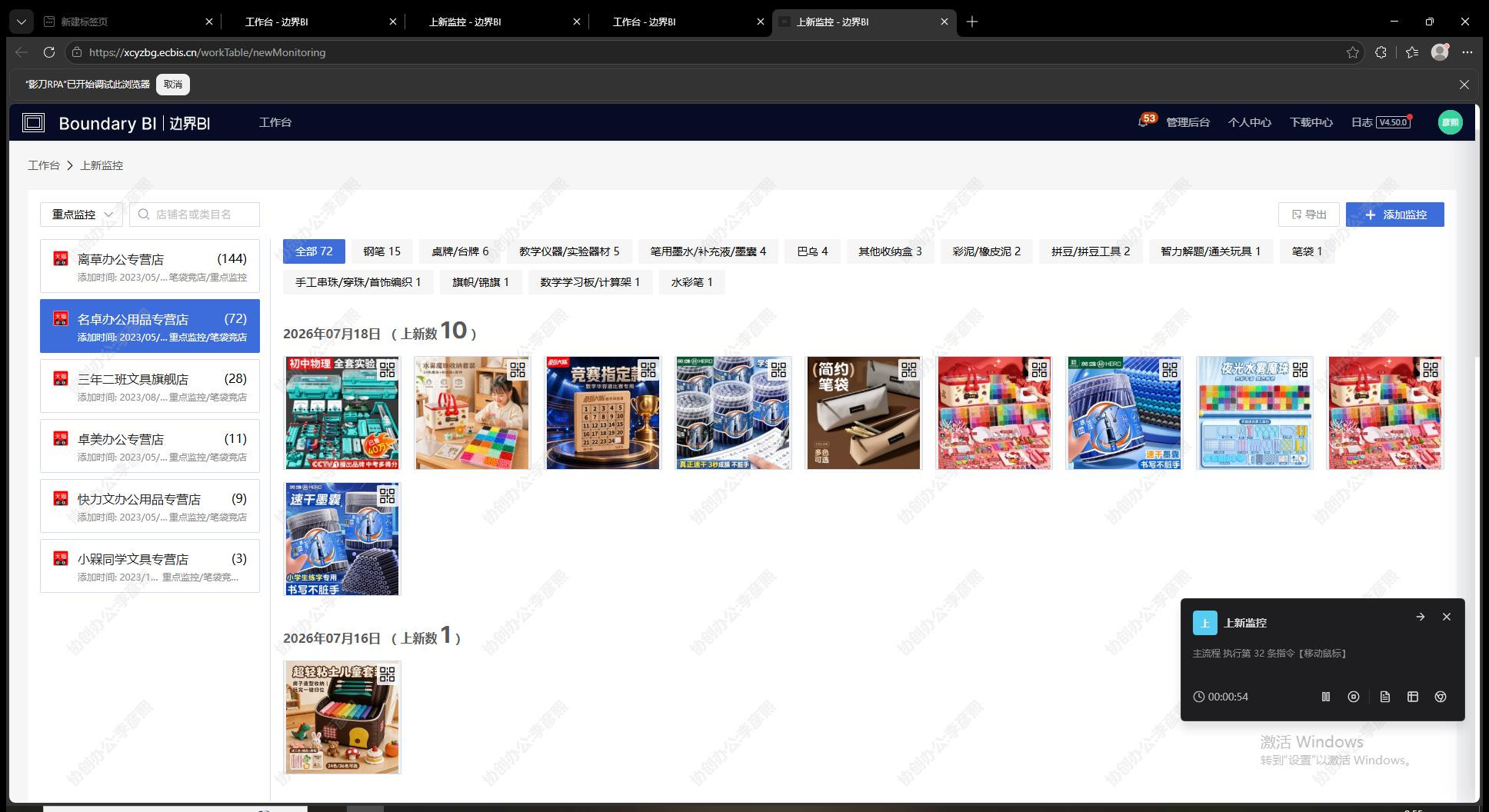Open the RPA run log document icon
This screenshot has width=1489, height=812.
[x=1385, y=697]
